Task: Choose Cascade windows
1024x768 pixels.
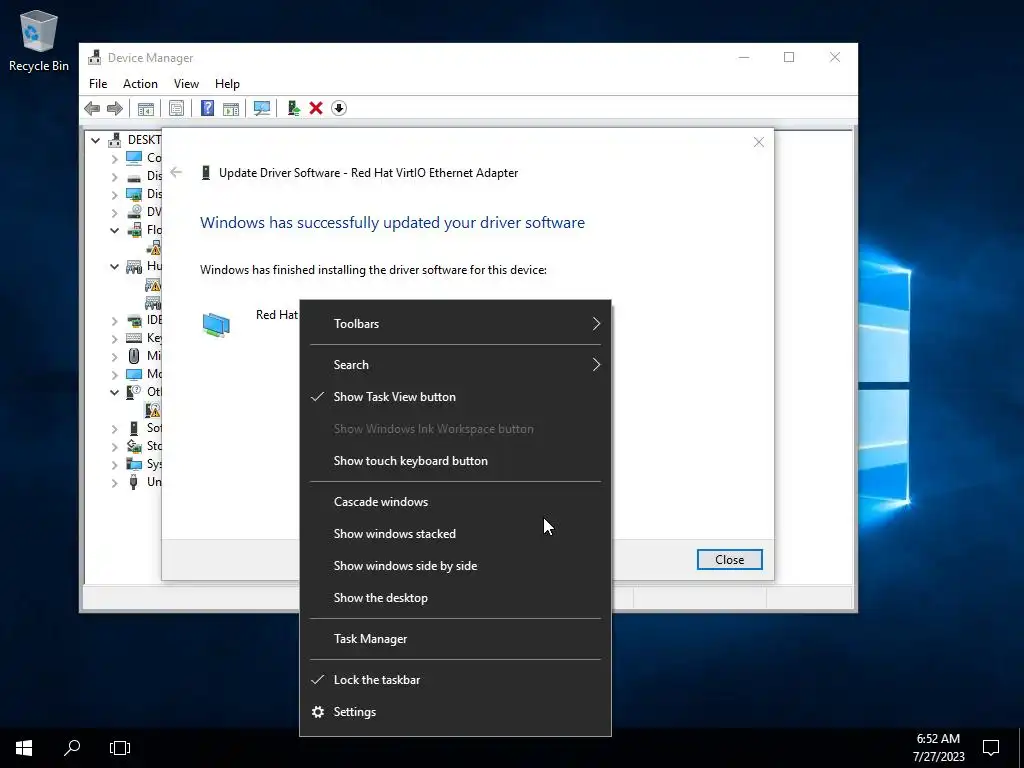Action: coord(455,502)
